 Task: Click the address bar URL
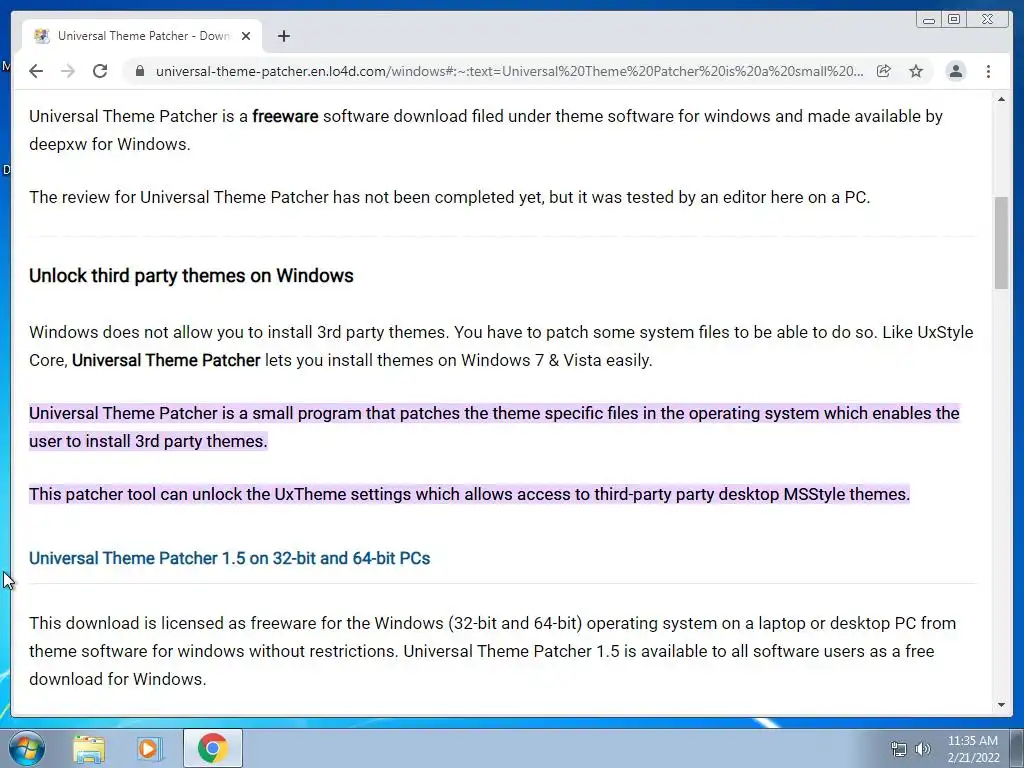click(x=509, y=71)
